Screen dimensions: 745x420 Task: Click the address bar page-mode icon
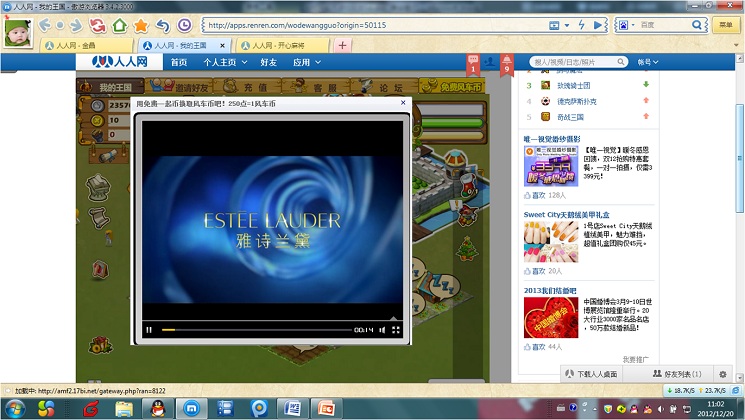coord(554,25)
